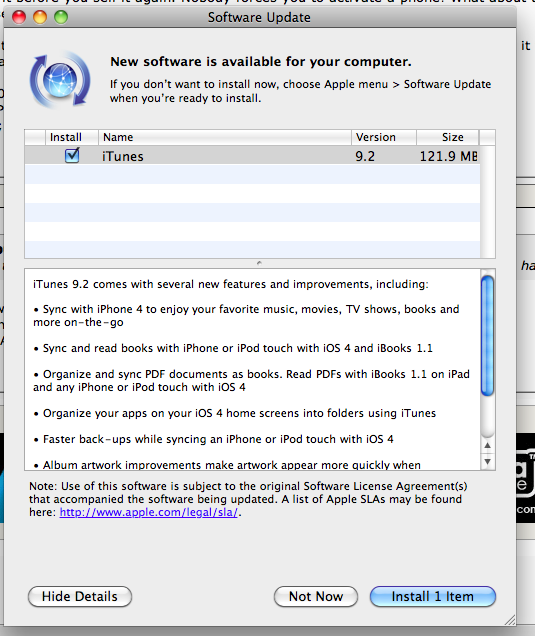Click the 121.9 MB size cell

pyautogui.click(x=448, y=156)
